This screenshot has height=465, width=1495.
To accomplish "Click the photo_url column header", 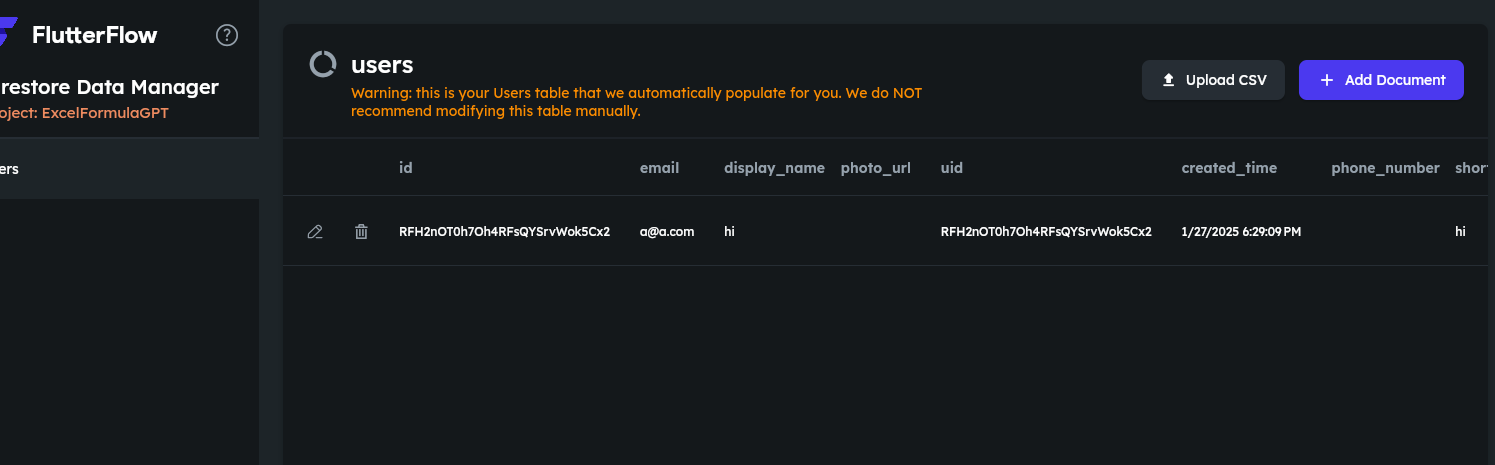I will 876,168.
